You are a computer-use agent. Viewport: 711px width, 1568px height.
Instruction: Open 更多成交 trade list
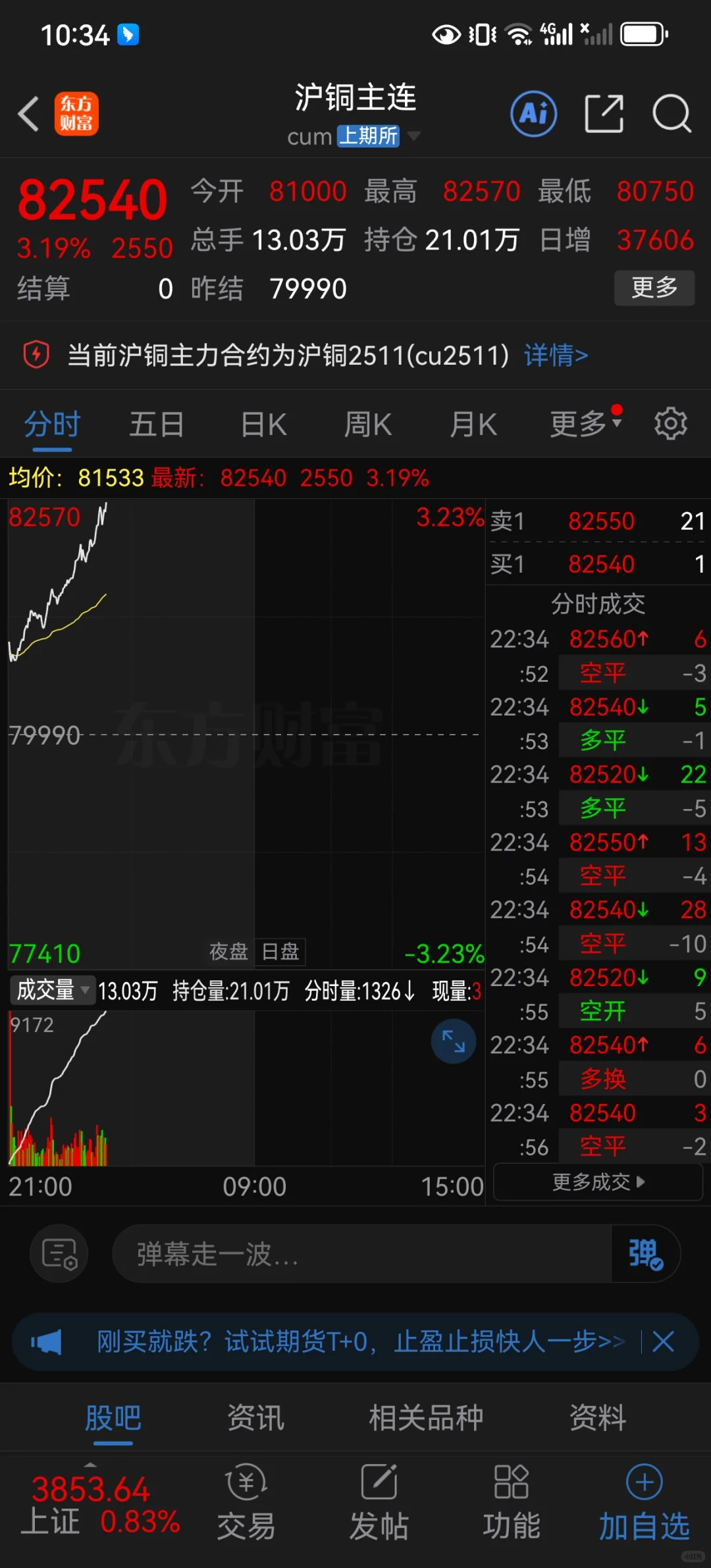598,1182
